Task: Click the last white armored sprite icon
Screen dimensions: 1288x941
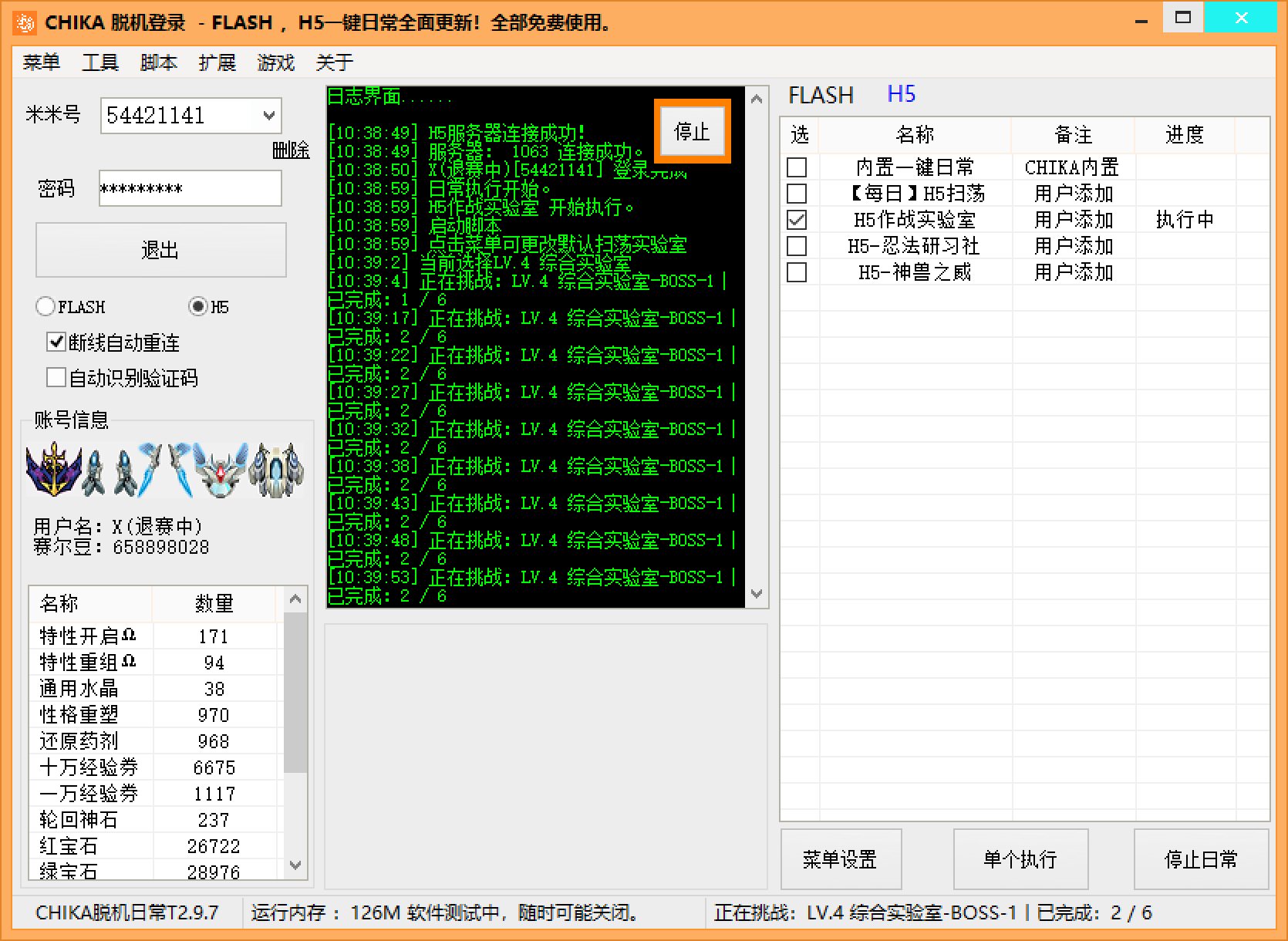Action: coord(277,469)
